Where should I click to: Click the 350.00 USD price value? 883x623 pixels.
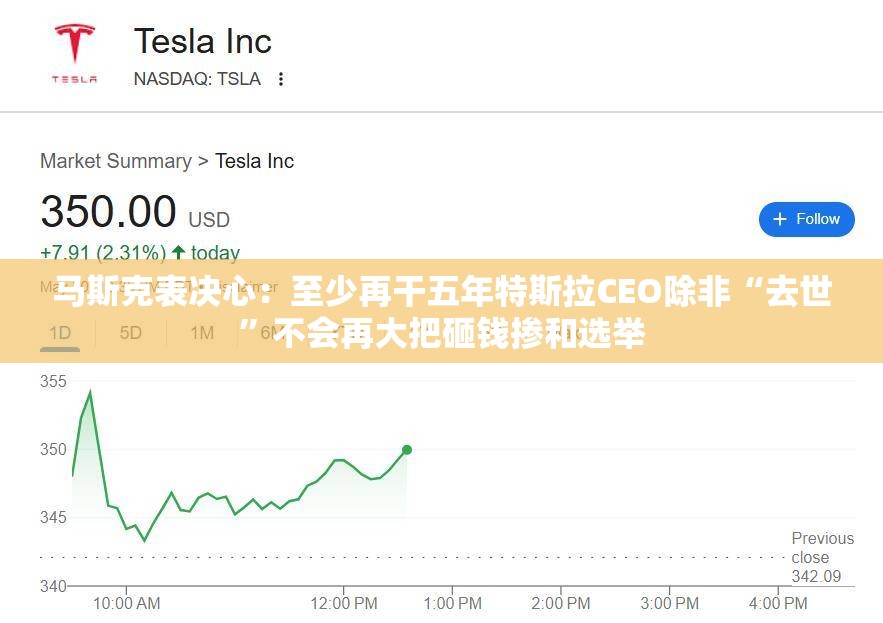(x=135, y=212)
